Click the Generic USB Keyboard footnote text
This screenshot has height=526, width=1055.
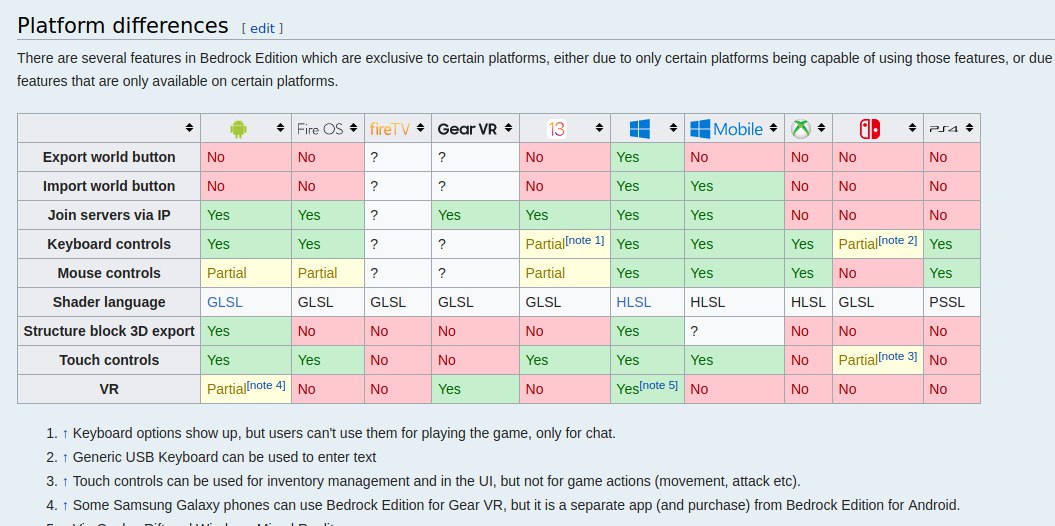click(224, 457)
